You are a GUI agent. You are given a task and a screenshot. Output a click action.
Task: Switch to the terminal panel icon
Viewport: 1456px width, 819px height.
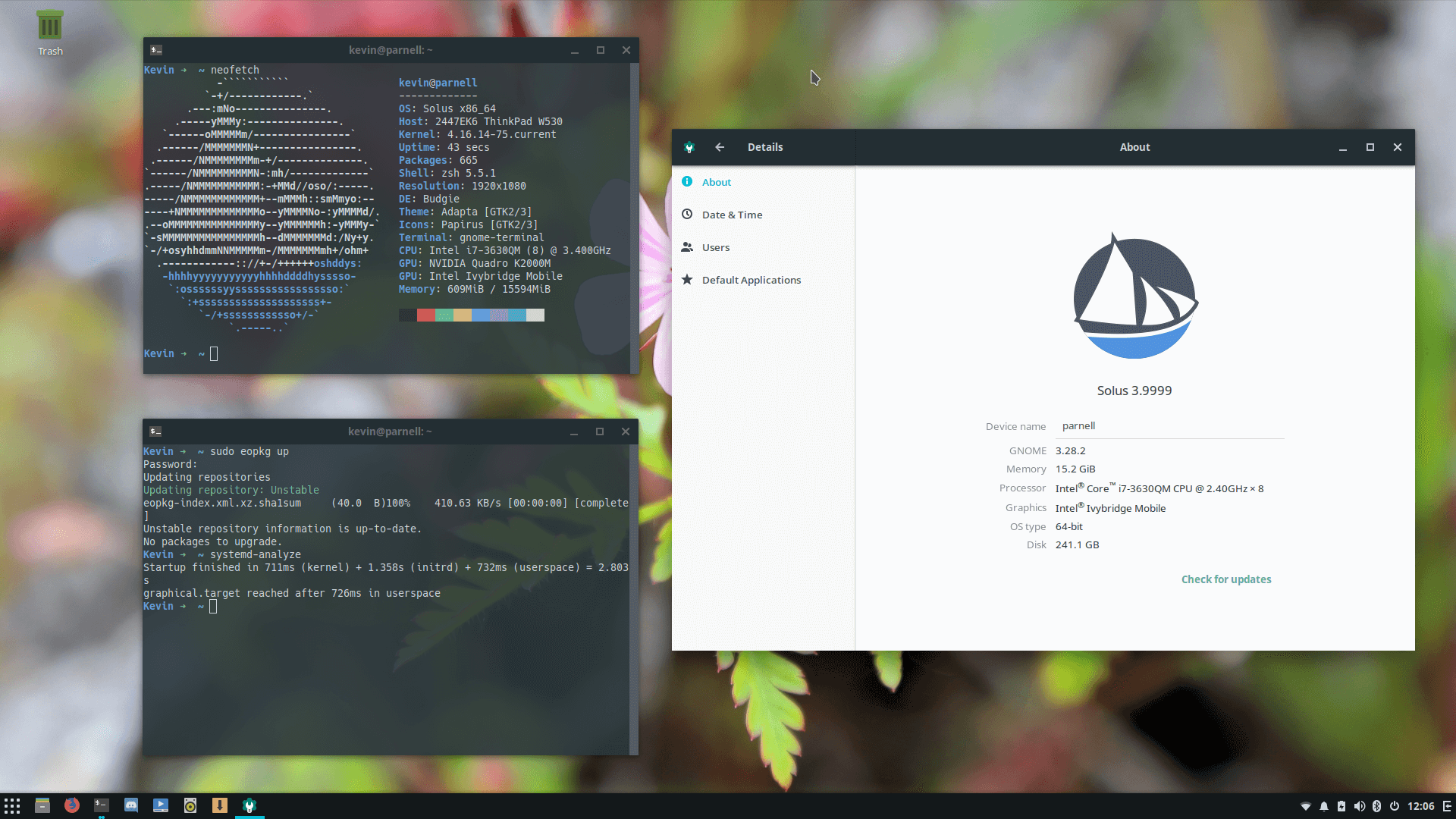(x=102, y=805)
